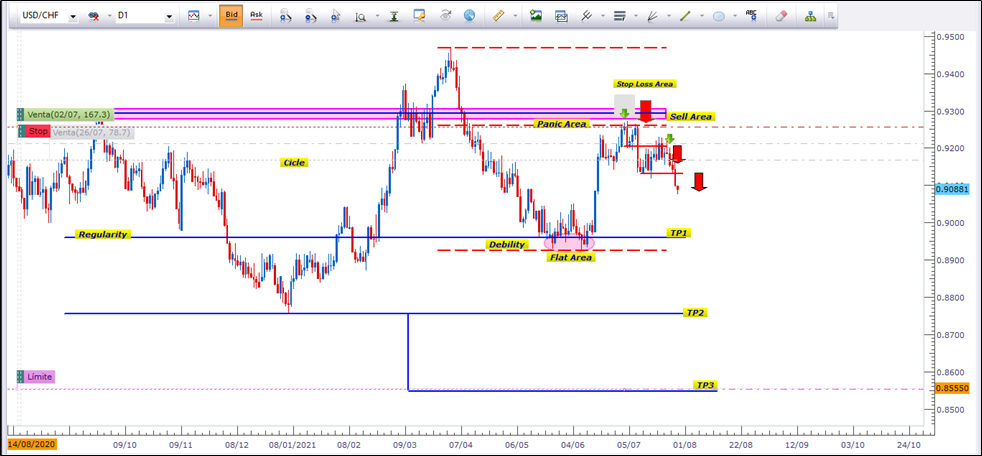Select the fan lines drawing tool
982x456 pixels.
[x=653, y=17]
